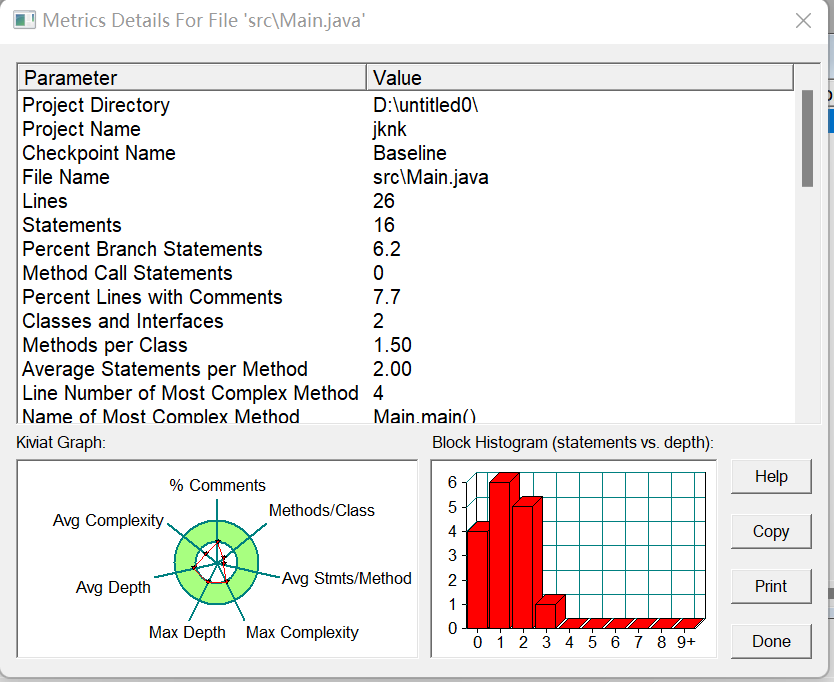Select Name of Most Complex Method row
Viewport: 834px width, 682px height.
click(x=408, y=415)
